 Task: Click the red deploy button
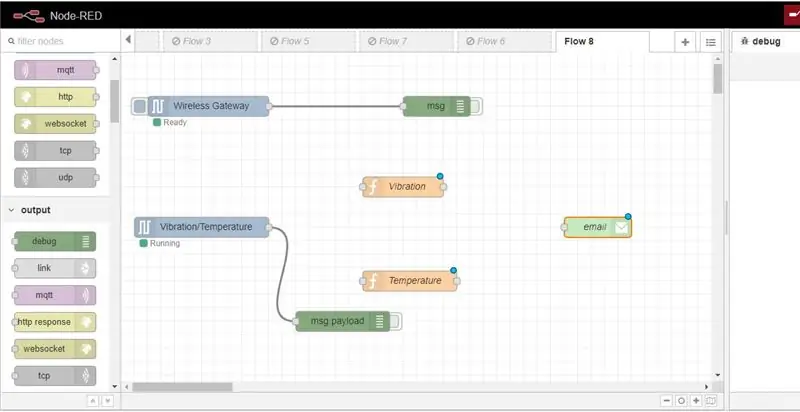click(x=792, y=15)
